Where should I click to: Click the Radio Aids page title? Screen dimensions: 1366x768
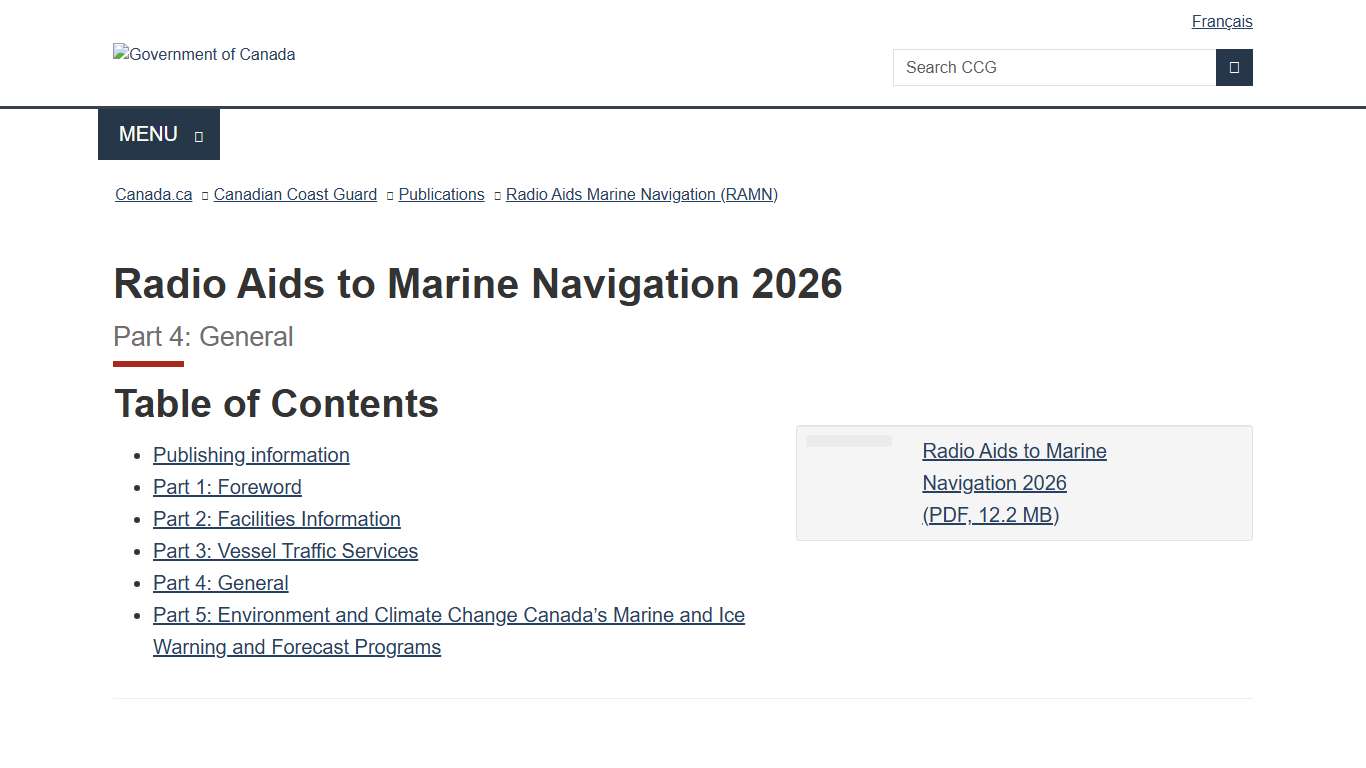click(x=478, y=284)
